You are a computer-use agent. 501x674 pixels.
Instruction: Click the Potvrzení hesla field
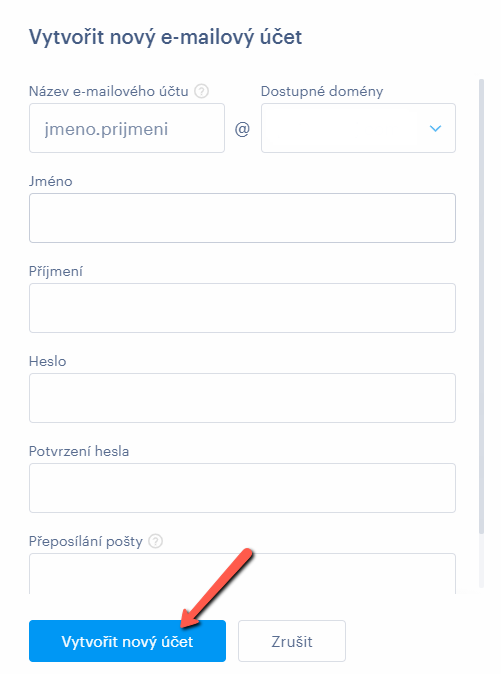(x=242, y=488)
